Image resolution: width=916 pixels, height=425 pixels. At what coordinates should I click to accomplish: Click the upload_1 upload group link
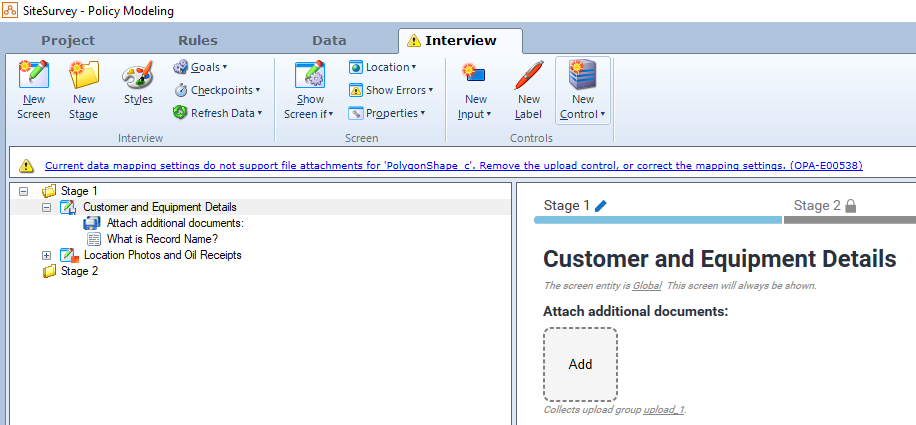pos(664,410)
